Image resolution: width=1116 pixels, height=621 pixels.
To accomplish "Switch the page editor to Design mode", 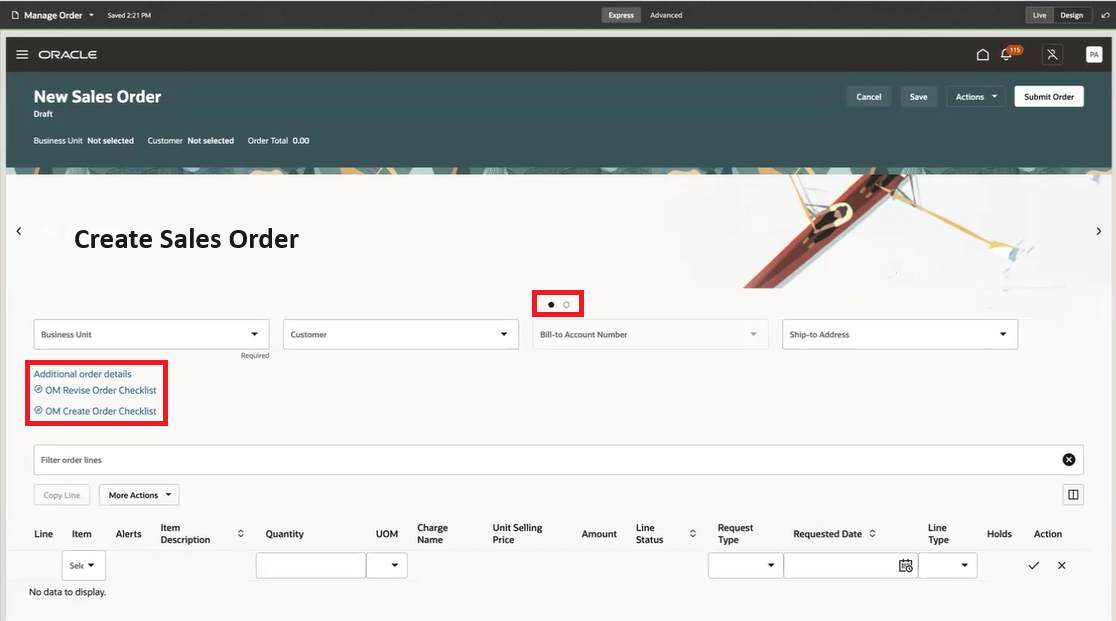I will pos(1071,15).
